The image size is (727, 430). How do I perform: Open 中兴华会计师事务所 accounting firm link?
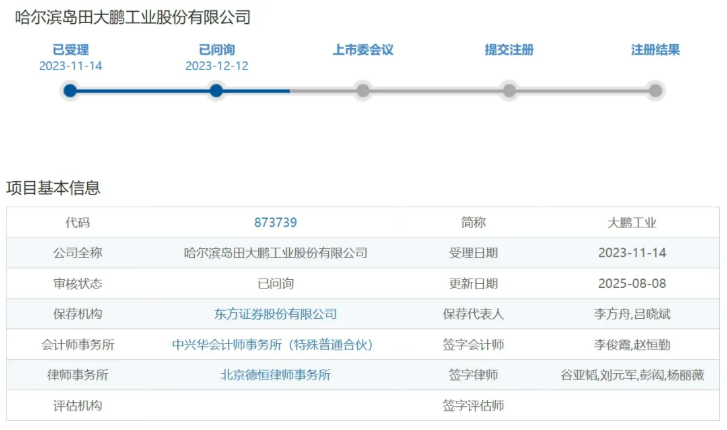273,345
